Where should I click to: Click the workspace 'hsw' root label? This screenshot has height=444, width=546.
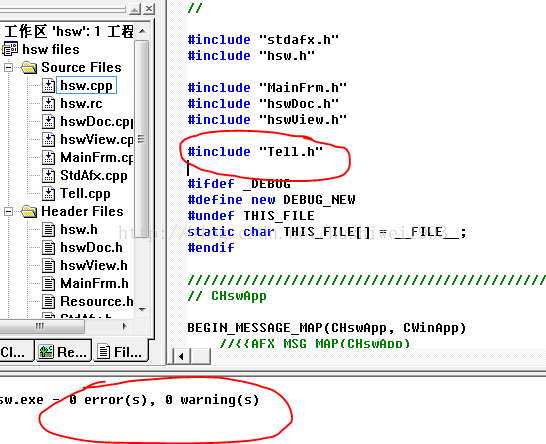click(x=69, y=31)
